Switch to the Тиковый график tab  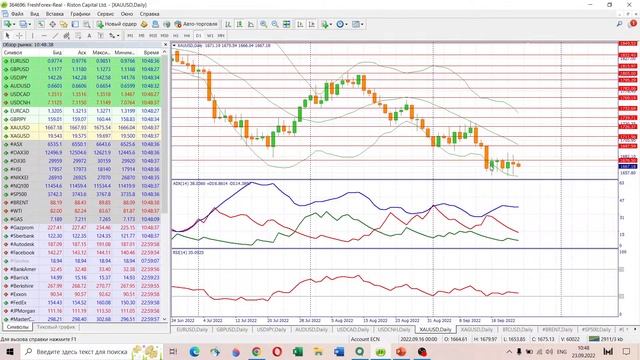click(56, 327)
